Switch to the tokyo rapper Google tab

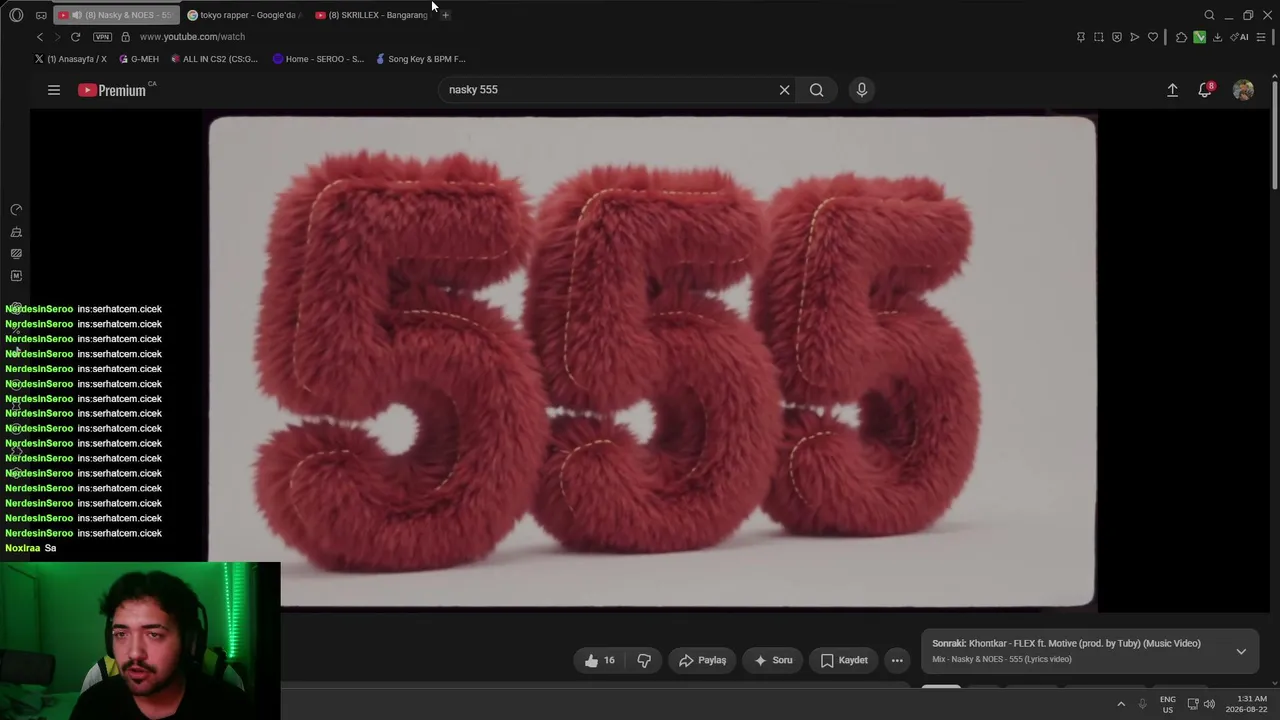243,15
